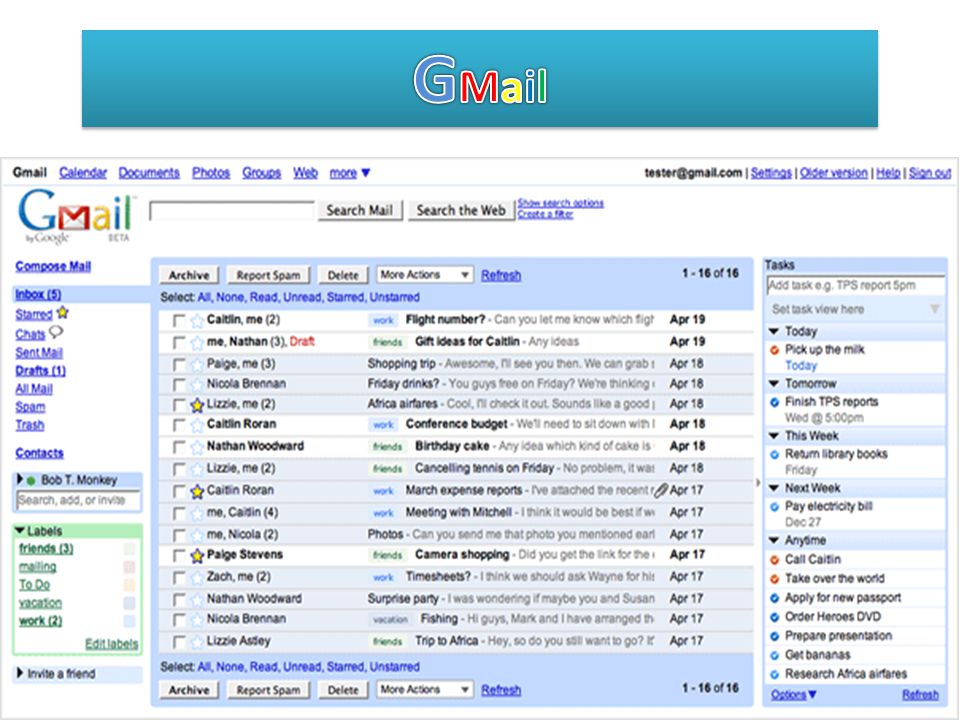Star the Nicola Brennan Friday drinks email
The image size is (960, 720).
tap(197, 384)
